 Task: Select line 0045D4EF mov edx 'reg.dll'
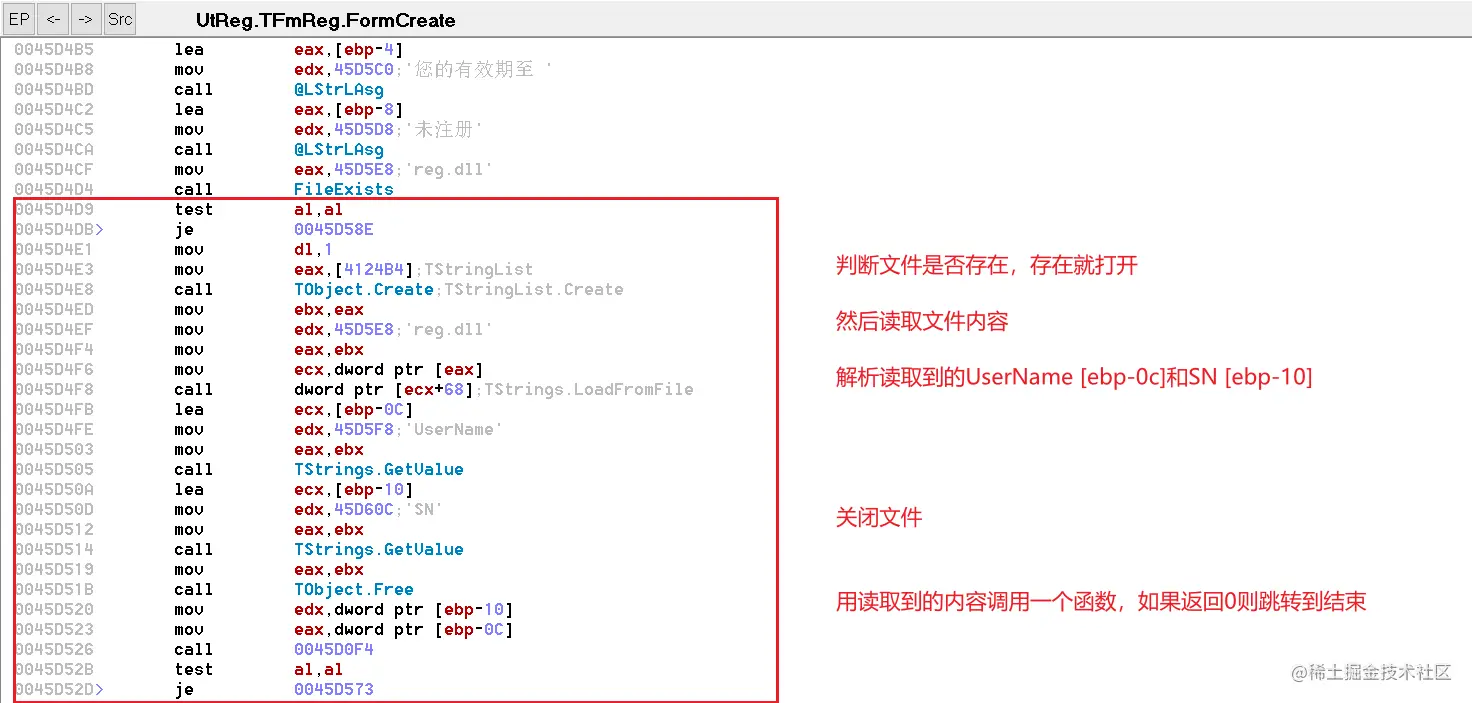253,329
